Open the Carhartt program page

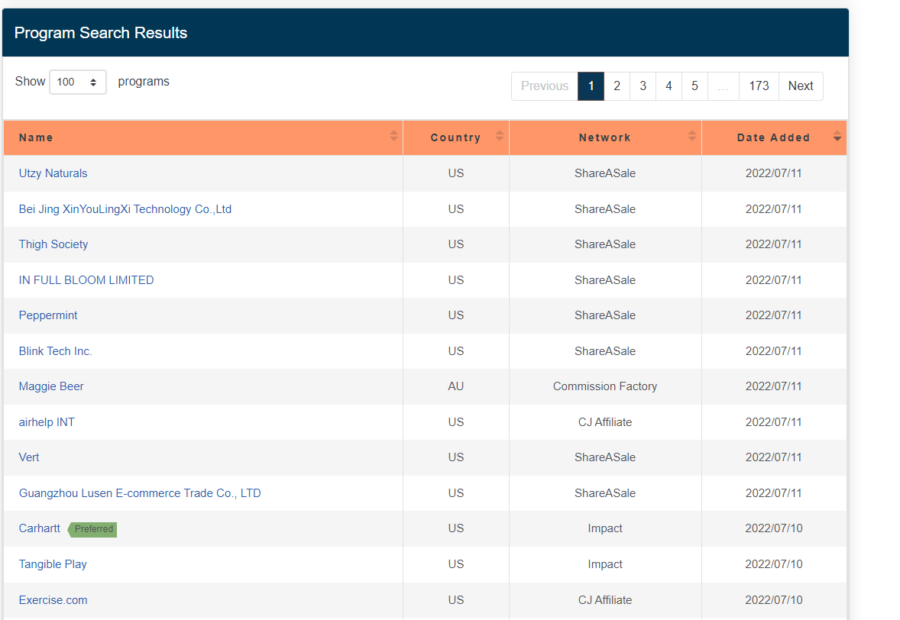tap(39, 528)
